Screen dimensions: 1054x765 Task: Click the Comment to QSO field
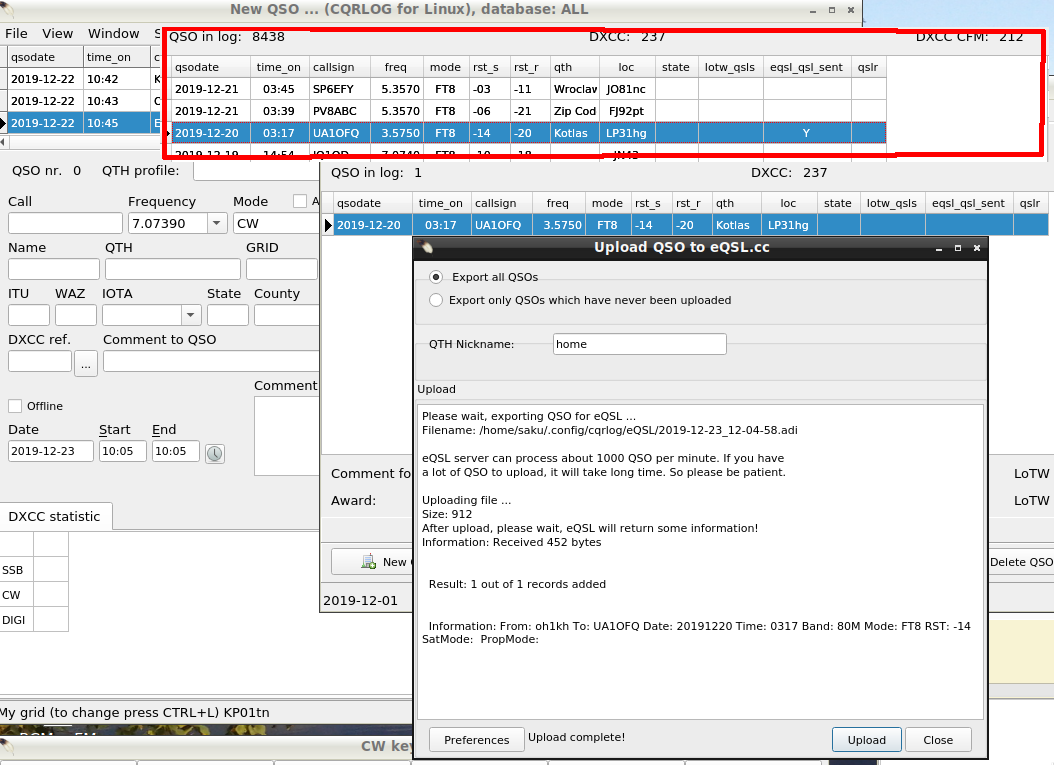pos(211,361)
